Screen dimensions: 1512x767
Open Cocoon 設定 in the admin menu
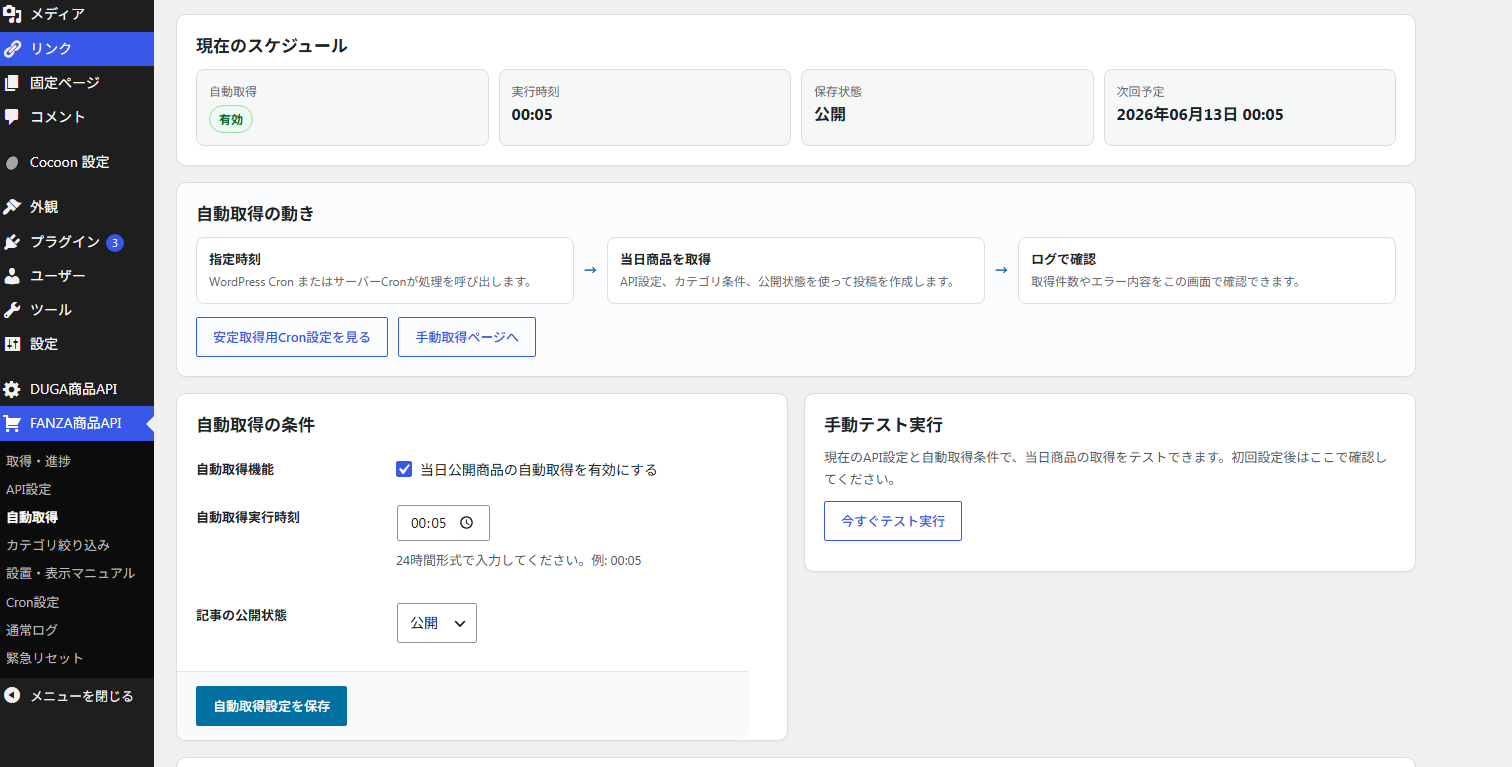pos(77,162)
